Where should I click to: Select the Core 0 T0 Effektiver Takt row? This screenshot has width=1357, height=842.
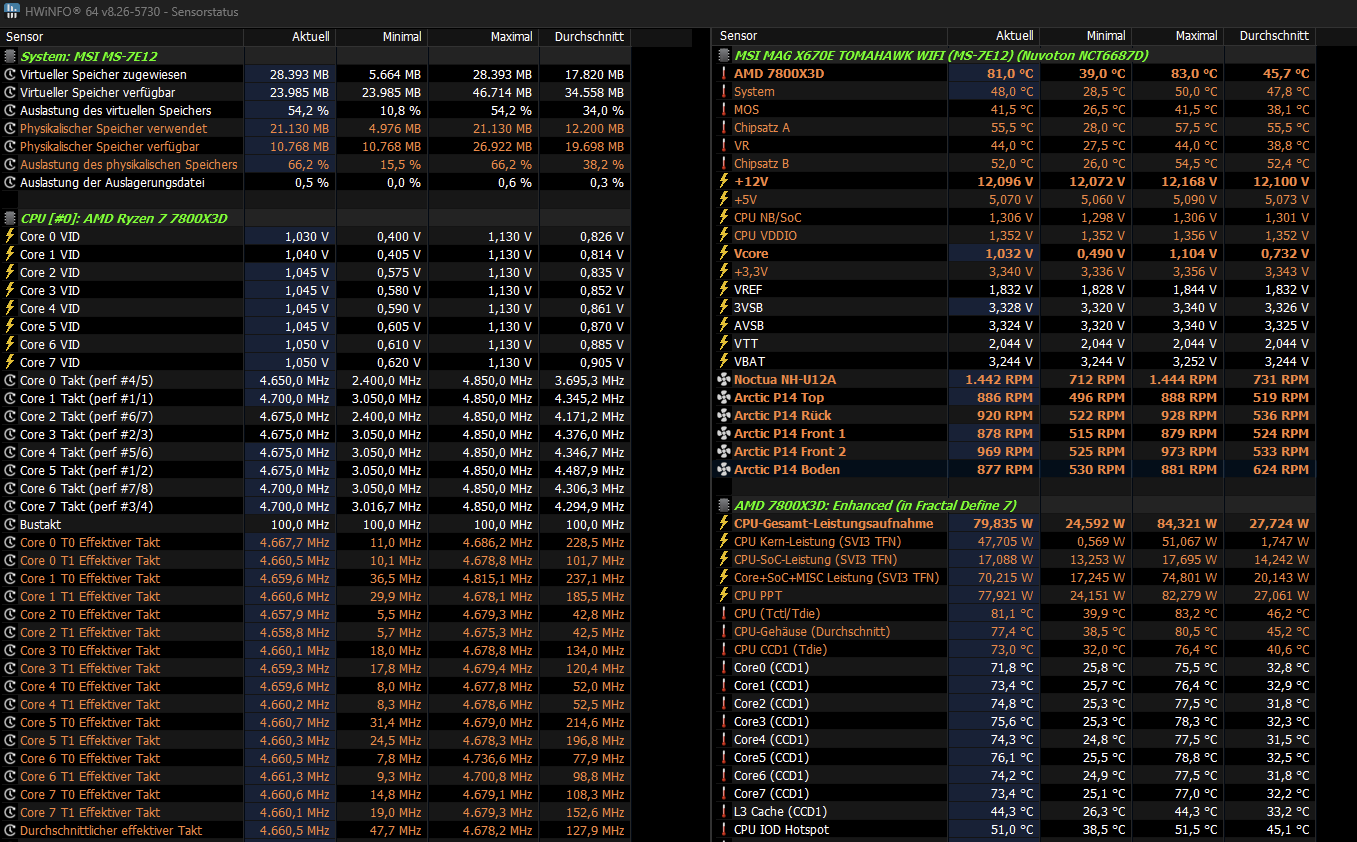tap(316, 543)
